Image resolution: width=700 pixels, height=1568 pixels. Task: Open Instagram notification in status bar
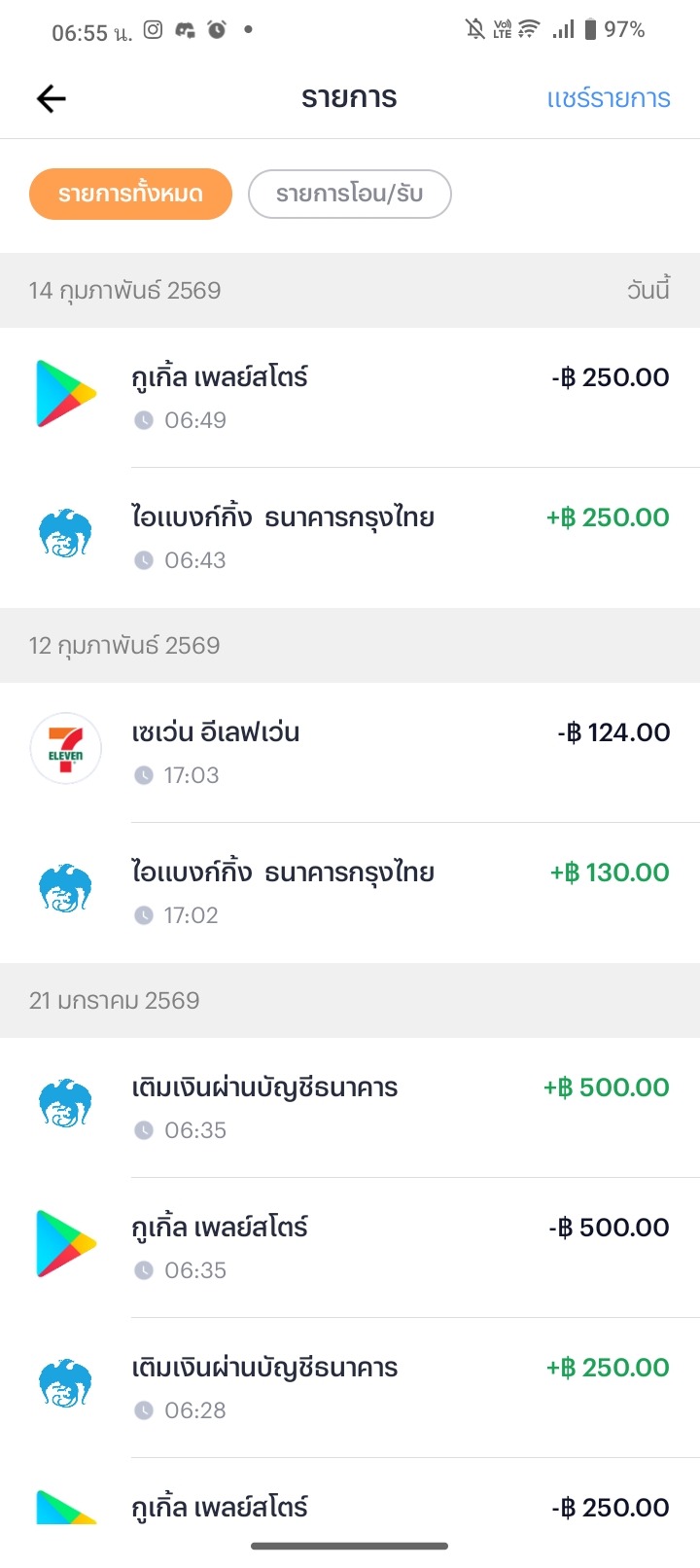click(x=153, y=30)
